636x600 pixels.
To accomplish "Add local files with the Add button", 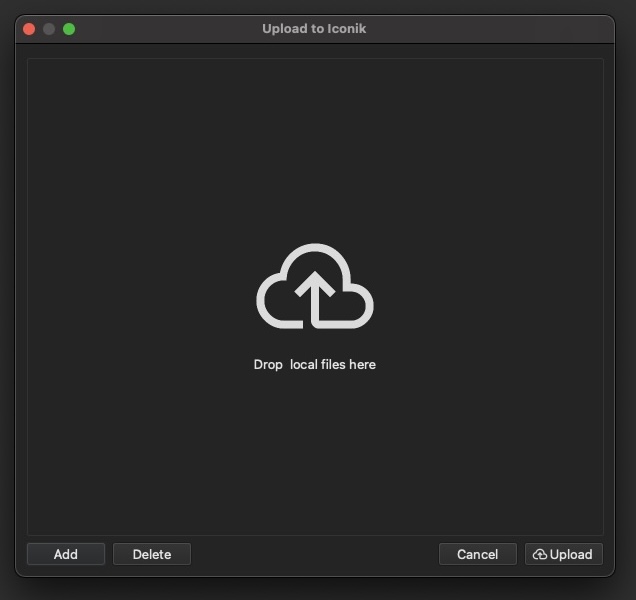I will (66, 554).
